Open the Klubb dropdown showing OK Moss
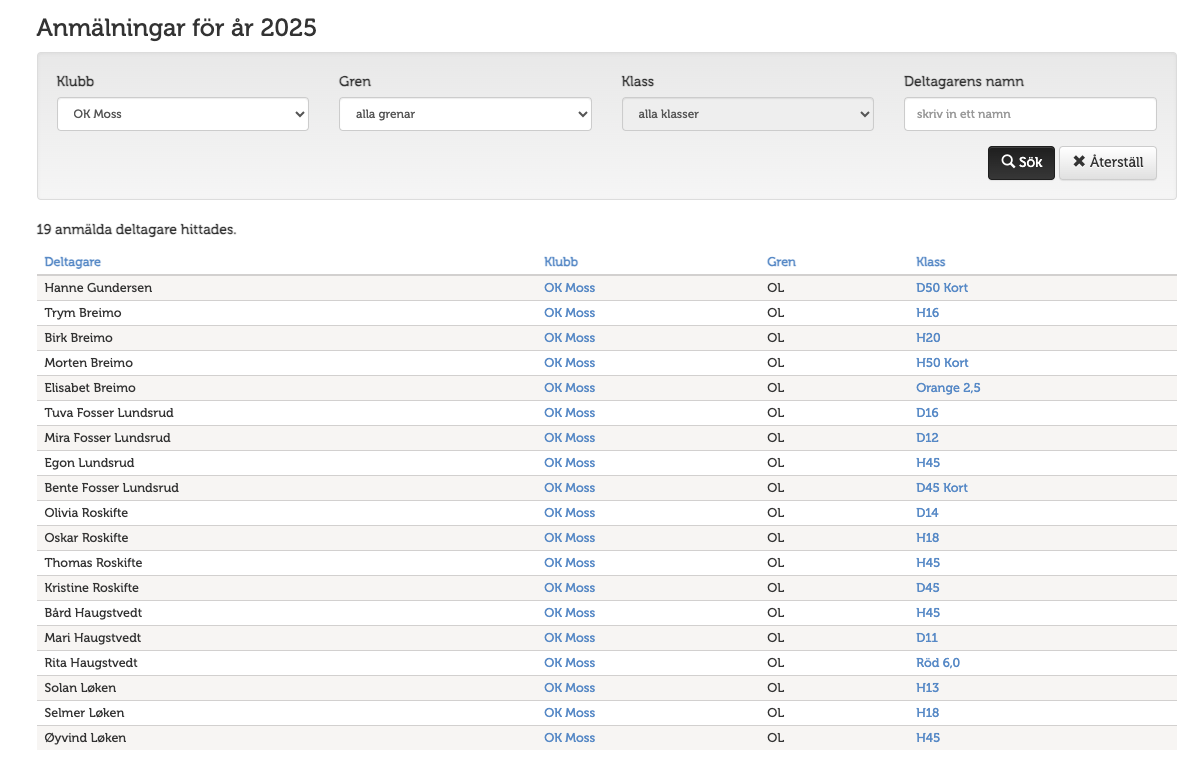This screenshot has width=1203, height=773. click(x=182, y=114)
